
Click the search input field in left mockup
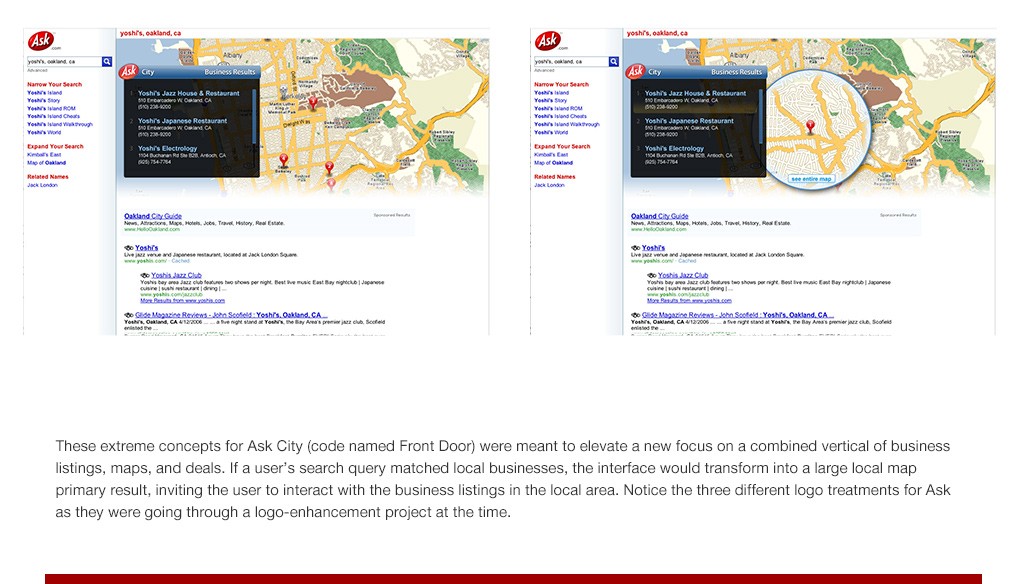(64, 62)
